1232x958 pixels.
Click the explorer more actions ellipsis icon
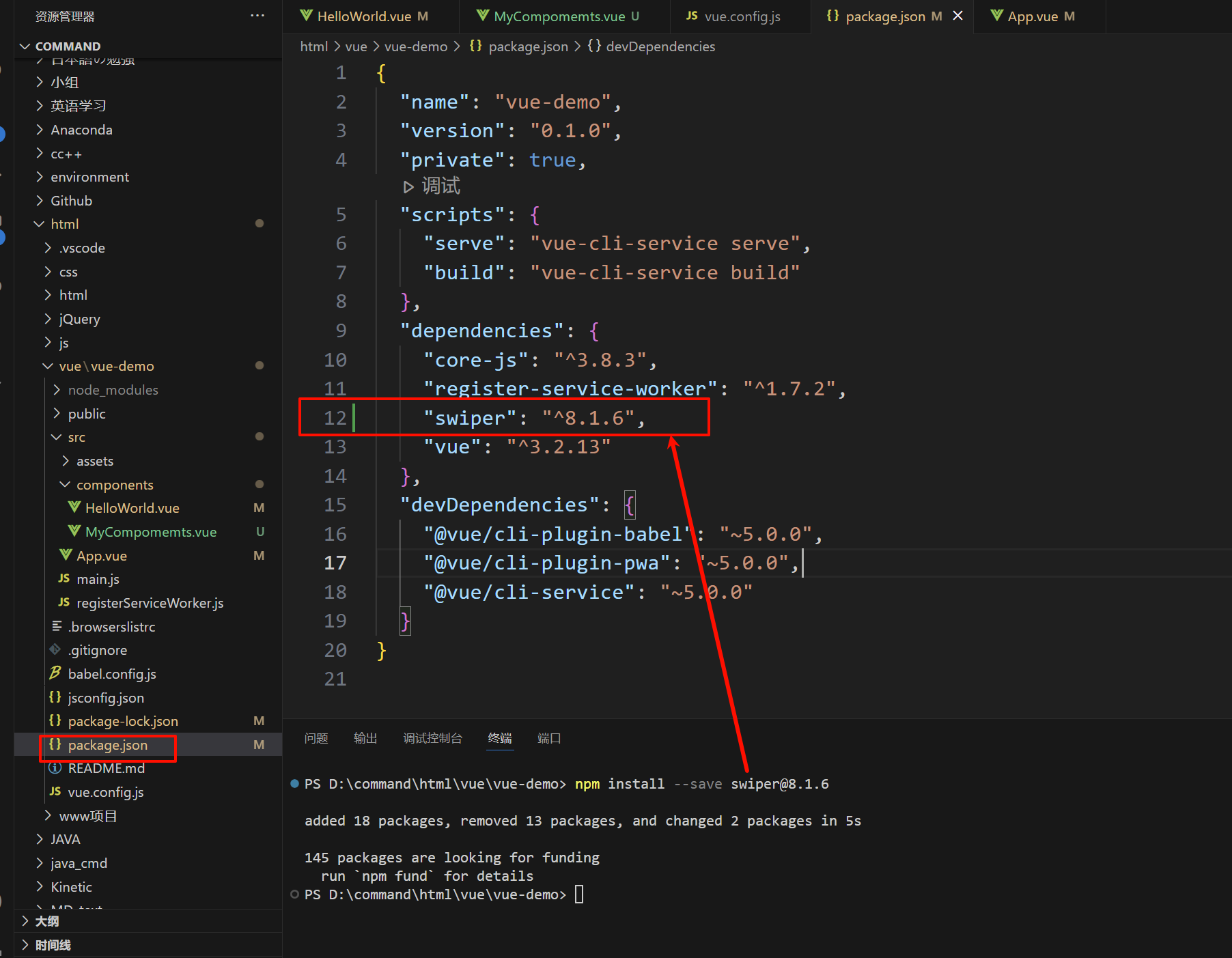(x=257, y=16)
